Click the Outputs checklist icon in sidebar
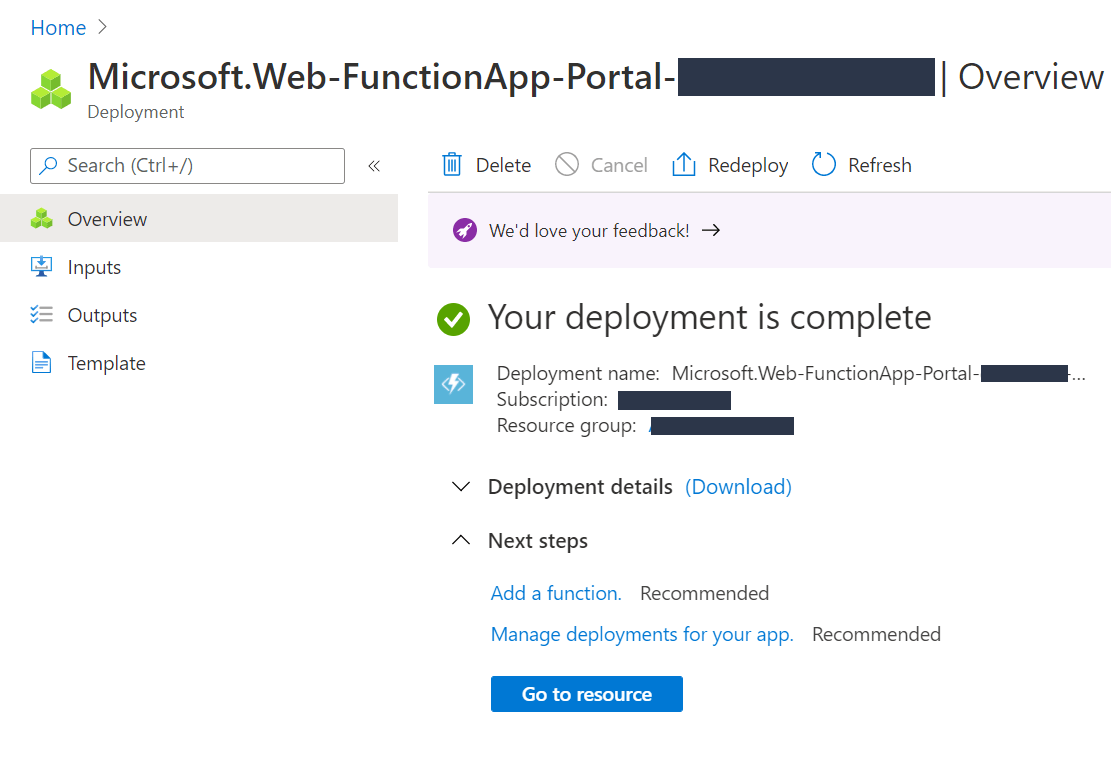 tap(42, 315)
